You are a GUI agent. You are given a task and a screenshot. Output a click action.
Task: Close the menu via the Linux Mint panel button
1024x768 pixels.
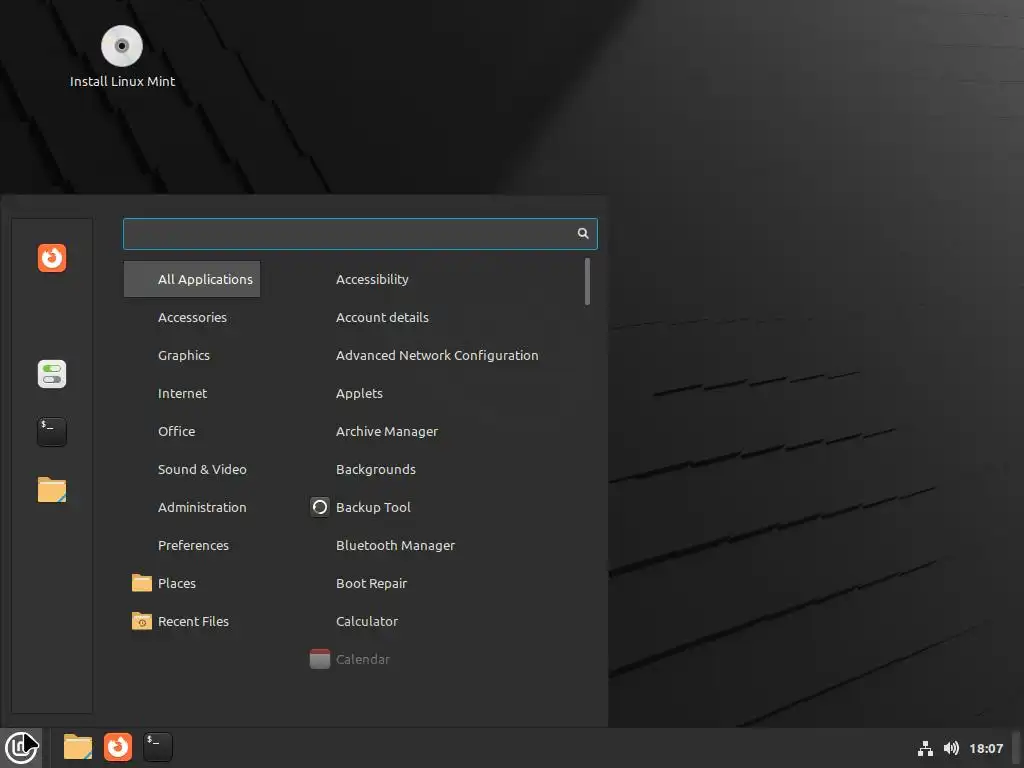click(21, 747)
